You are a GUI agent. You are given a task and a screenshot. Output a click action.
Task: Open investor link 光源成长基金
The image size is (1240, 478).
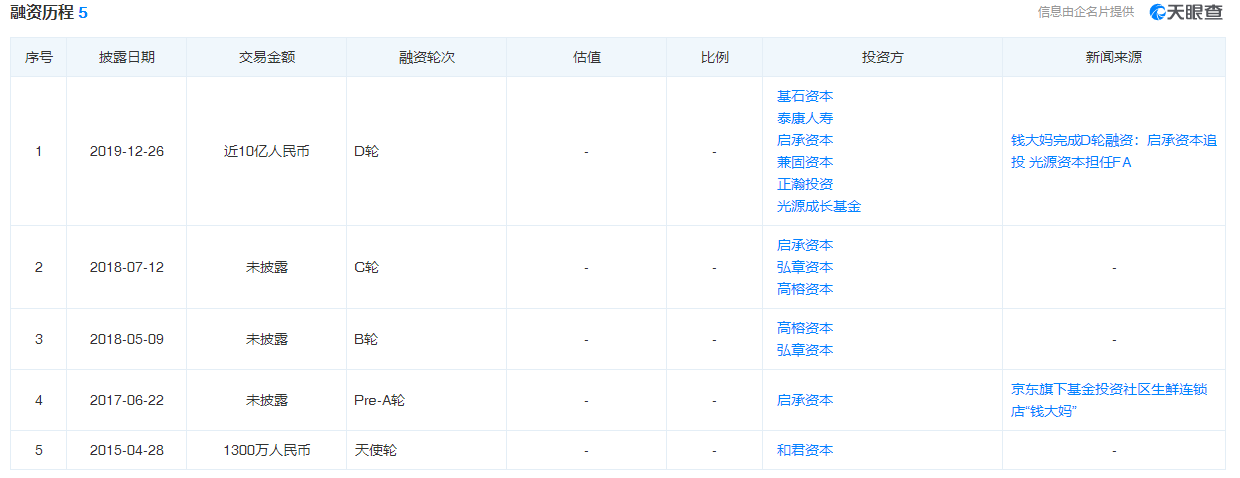click(819, 206)
